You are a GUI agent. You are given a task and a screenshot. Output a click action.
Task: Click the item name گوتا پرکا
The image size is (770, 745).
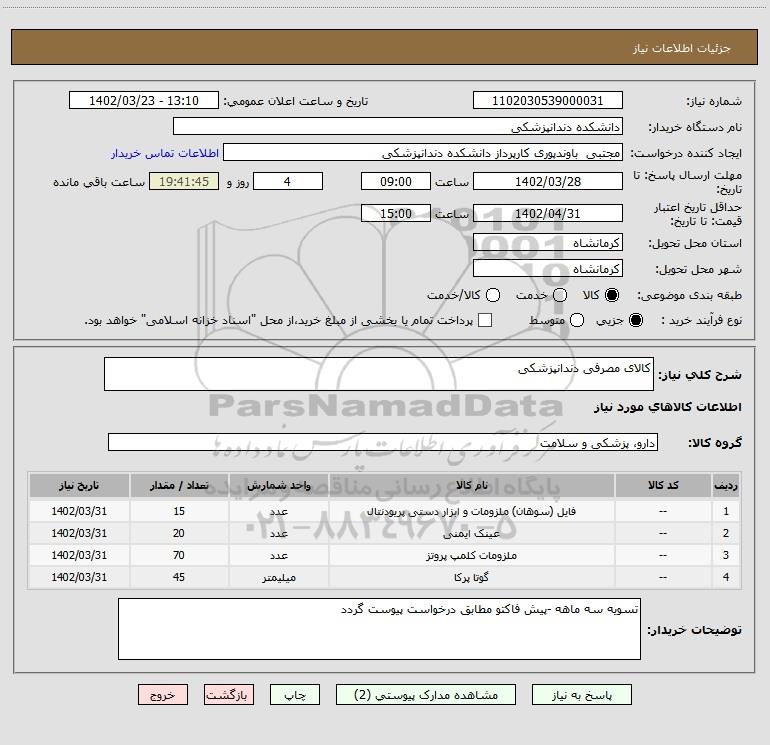[471, 578]
